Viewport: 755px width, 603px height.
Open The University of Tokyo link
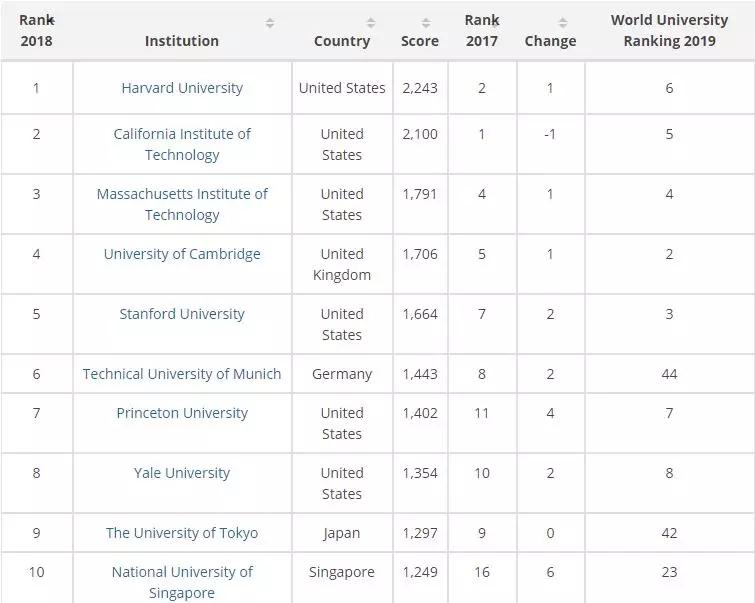coord(182,533)
